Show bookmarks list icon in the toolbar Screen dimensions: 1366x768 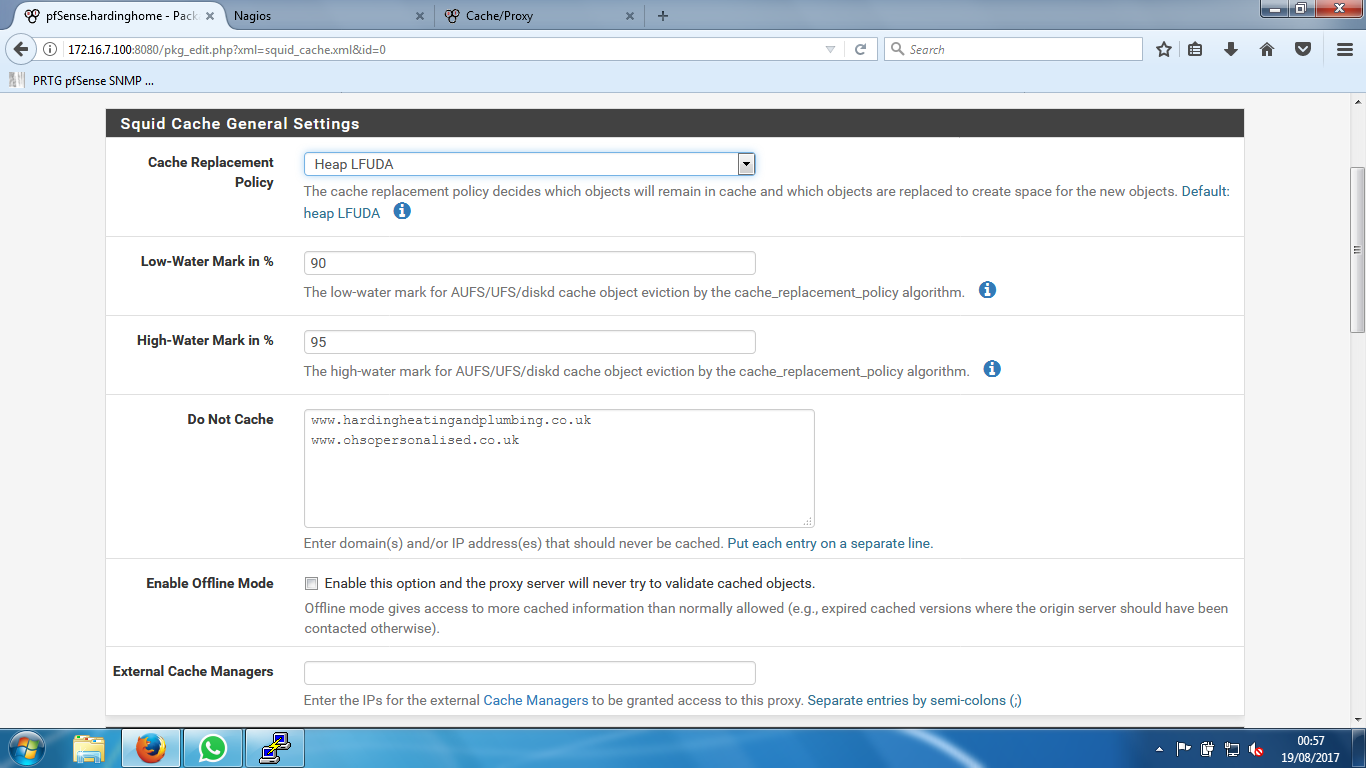pyautogui.click(x=1195, y=49)
